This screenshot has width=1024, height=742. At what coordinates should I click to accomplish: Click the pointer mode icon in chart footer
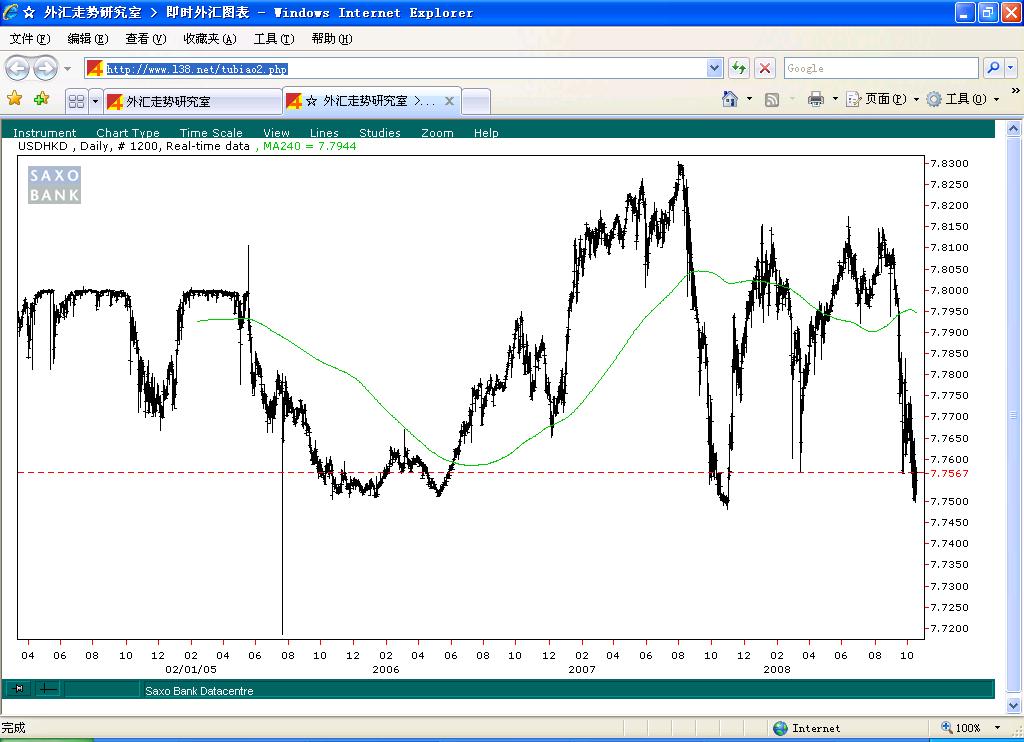coord(19,688)
